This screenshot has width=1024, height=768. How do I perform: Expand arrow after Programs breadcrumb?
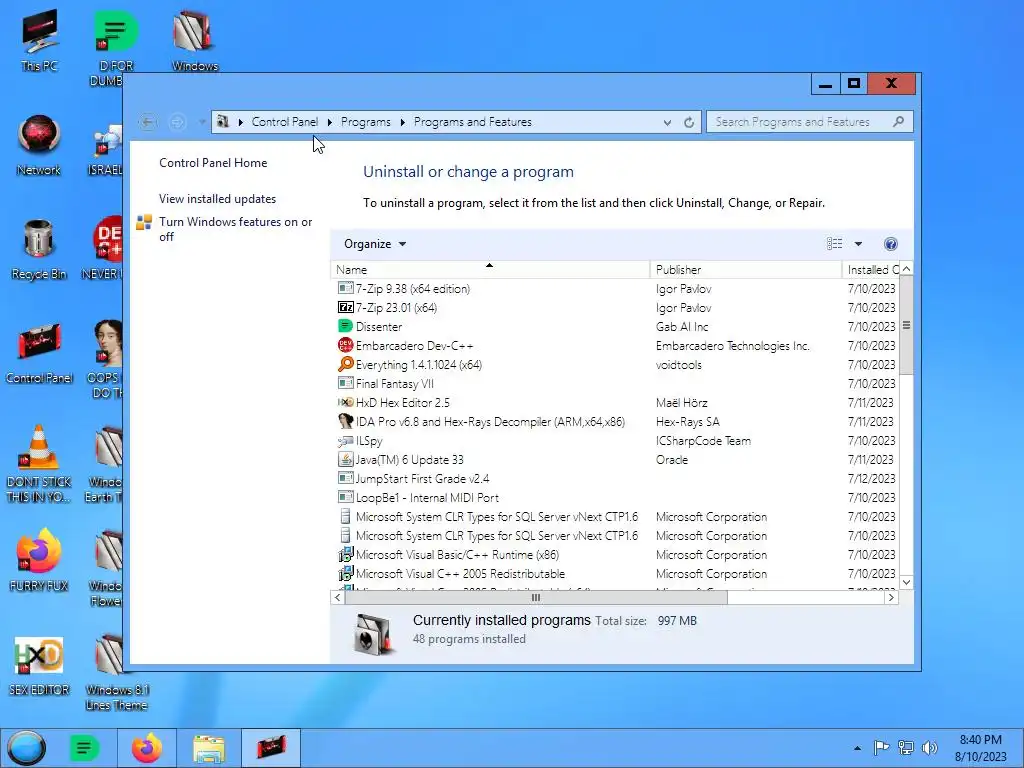coord(402,122)
